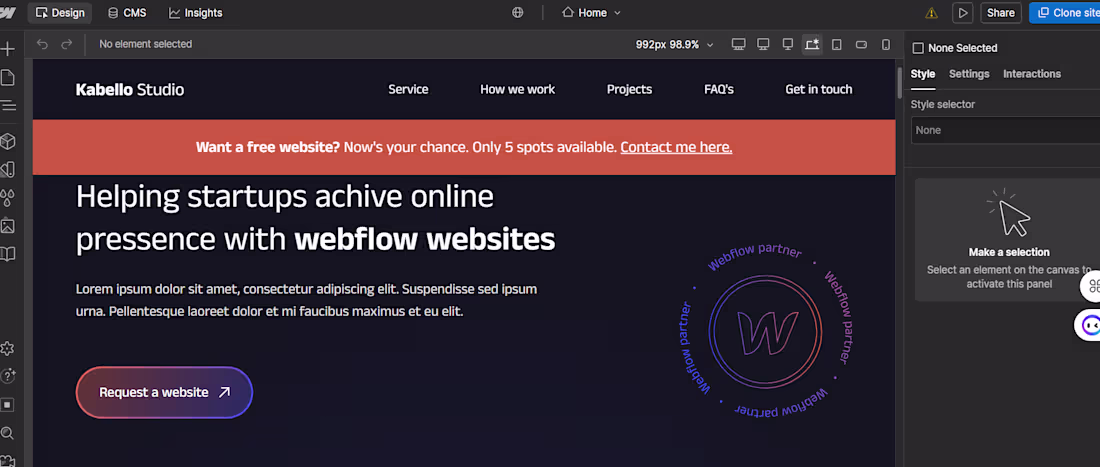Click the Undo arrow
Image resolution: width=1100 pixels, height=467 pixels.
click(42, 44)
